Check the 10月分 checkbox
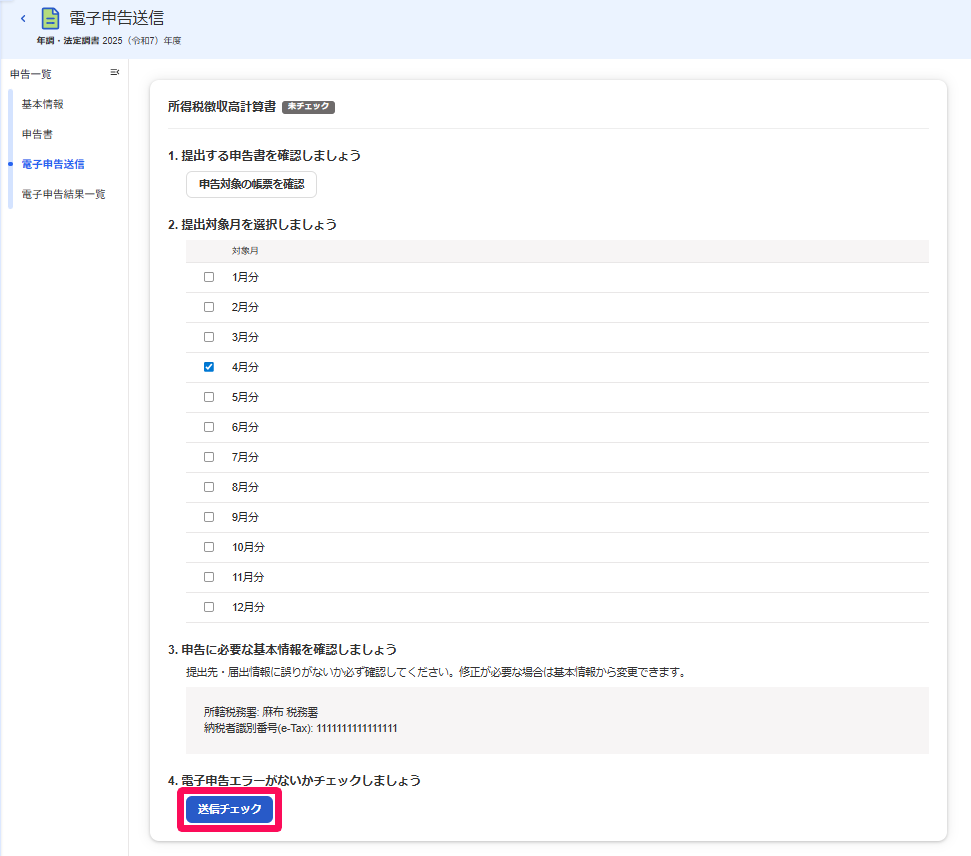 coord(209,547)
